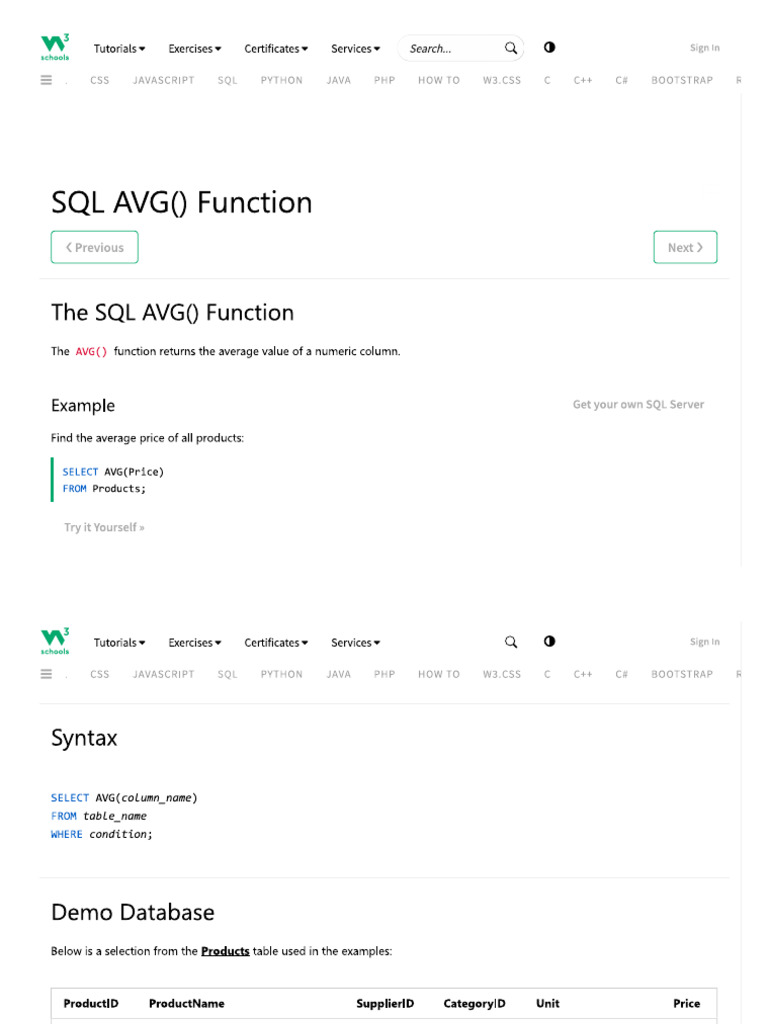
Task: Follow the Products table link
Action: [x=225, y=951]
